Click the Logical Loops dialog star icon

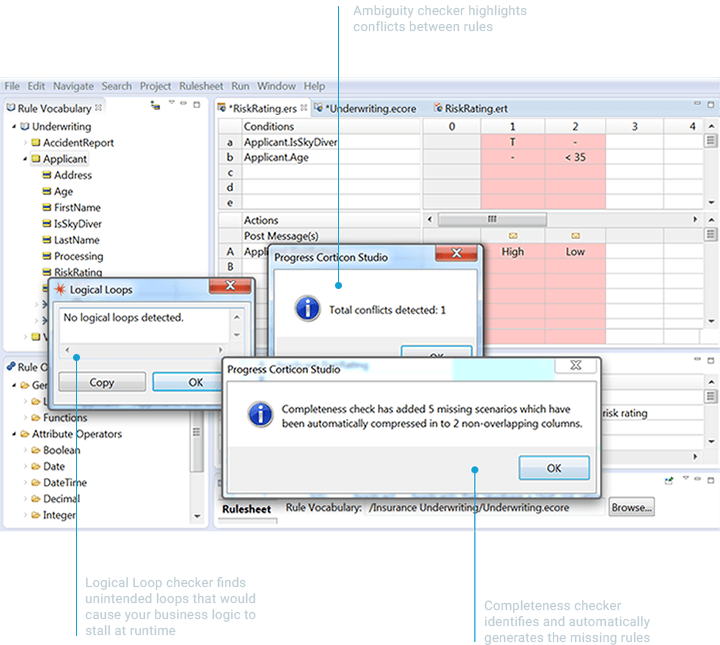(x=60, y=289)
